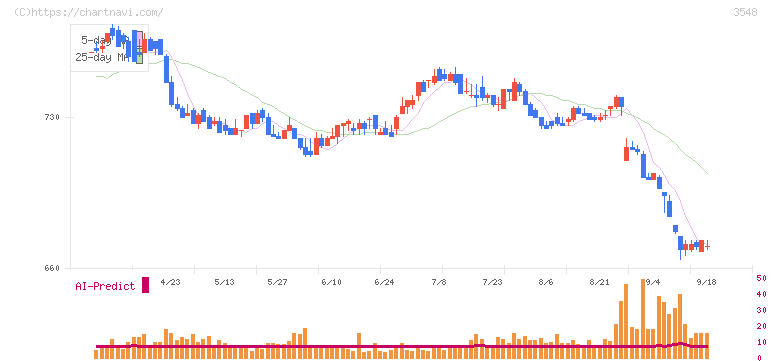Click the 6/10 date axis label
772x361 pixels.
tap(331, 282)
